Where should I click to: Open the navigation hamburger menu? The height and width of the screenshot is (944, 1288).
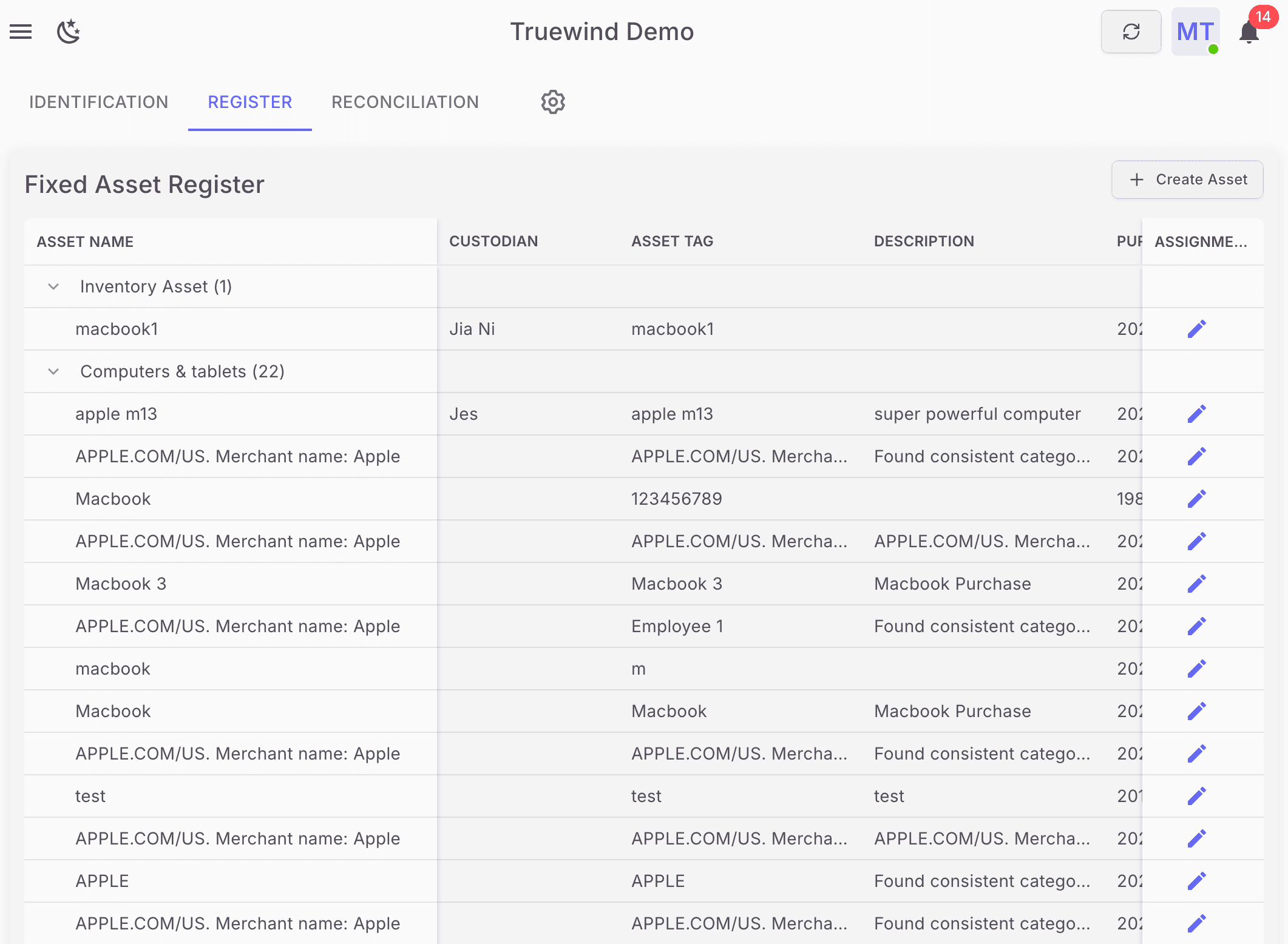pyautogui.click(x=20, y=32)
